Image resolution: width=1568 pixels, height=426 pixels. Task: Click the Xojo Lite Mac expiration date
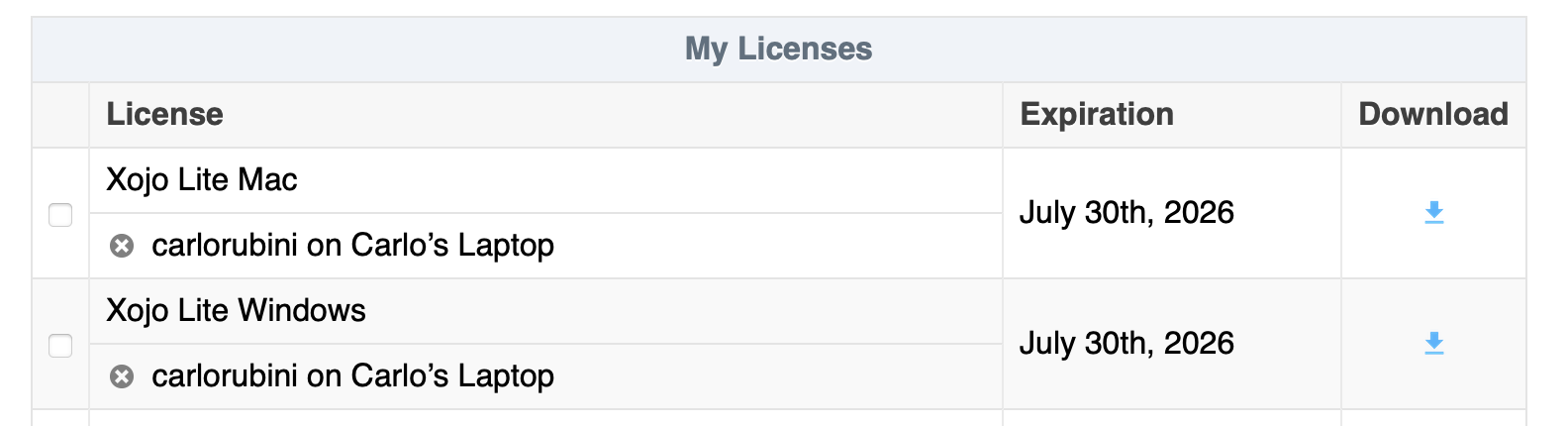[1127, 213]
